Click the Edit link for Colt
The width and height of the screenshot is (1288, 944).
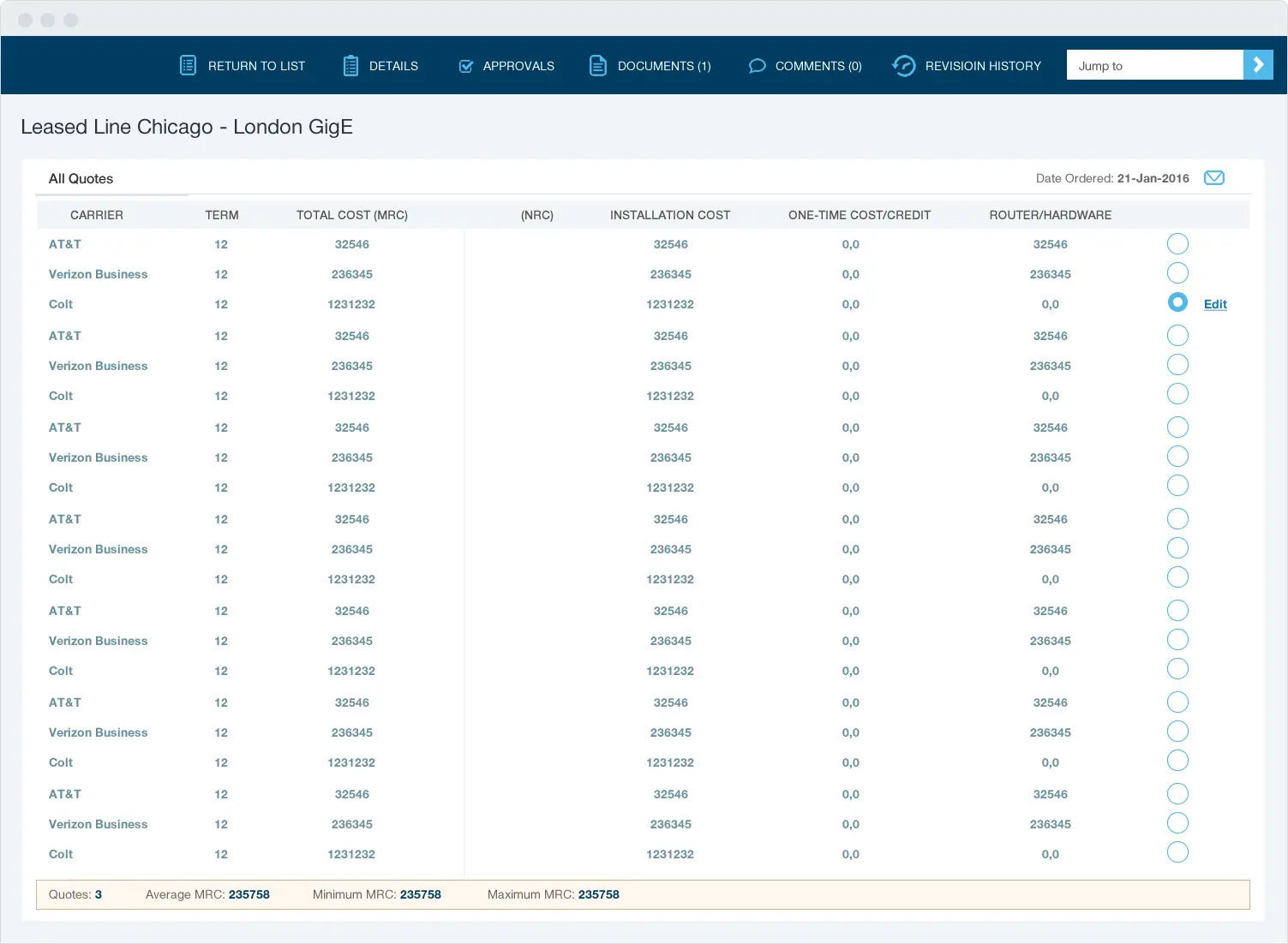[1214, 304]
